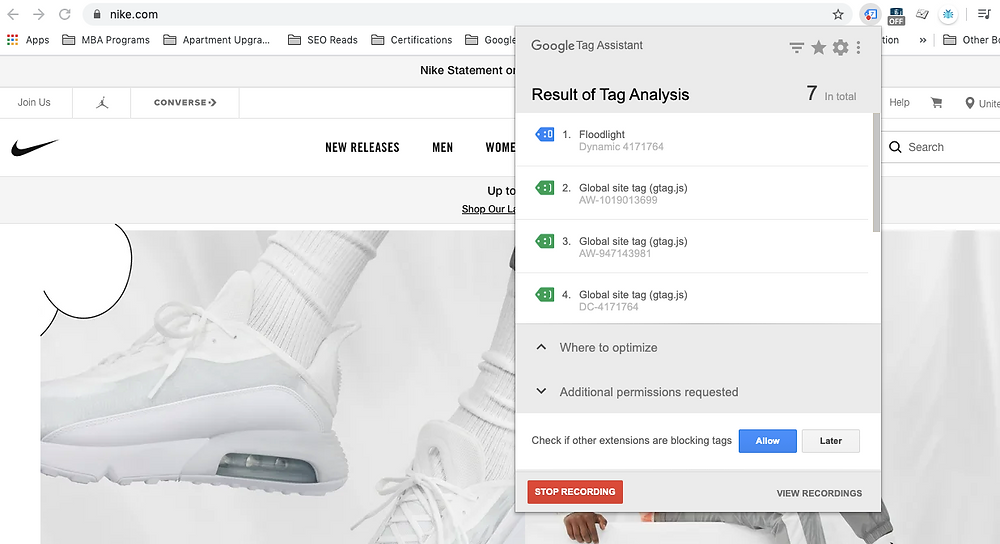Open the WOMEN navigation menu
1000x544 pixels.
(x=500, y=147)
